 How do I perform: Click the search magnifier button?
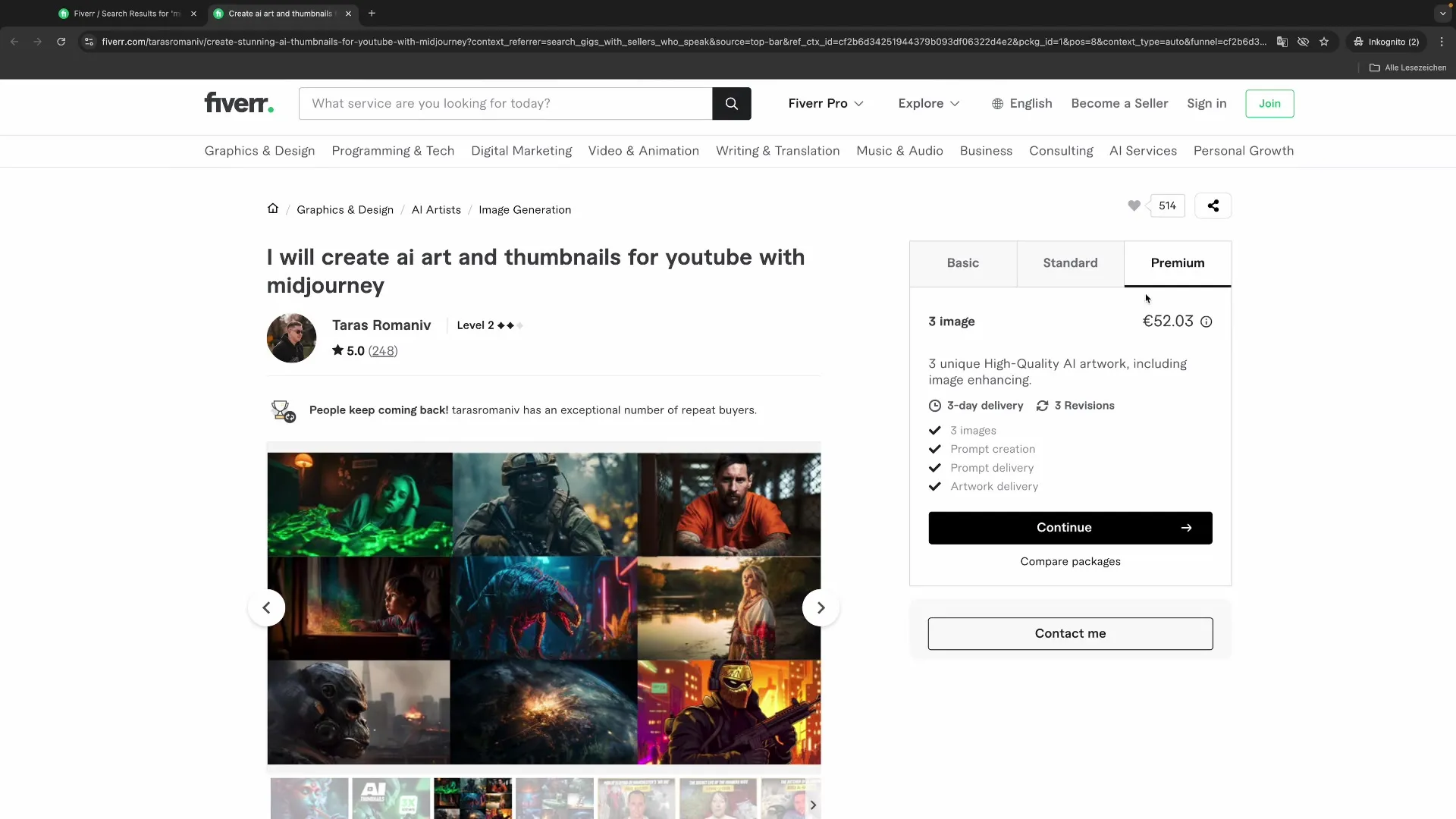point(731,104)
